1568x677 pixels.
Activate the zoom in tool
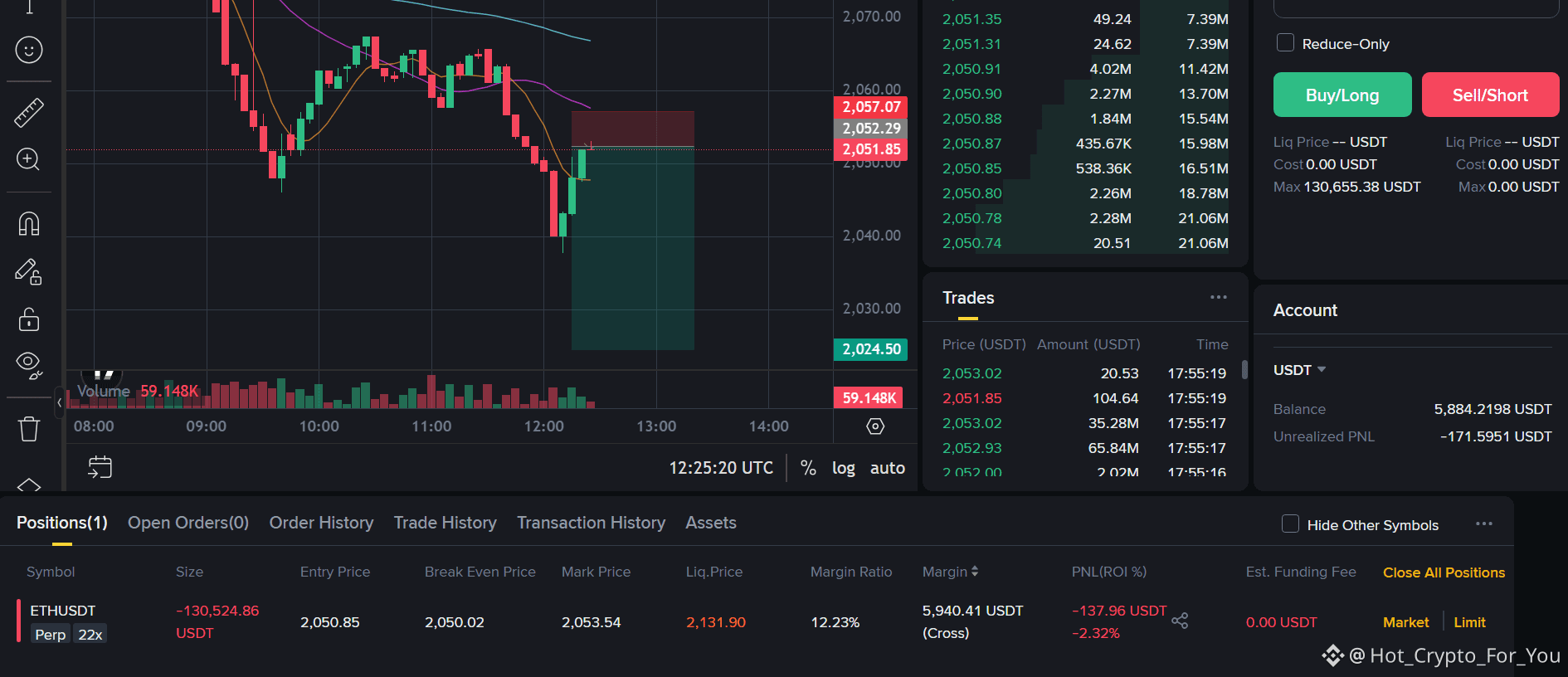29,159
